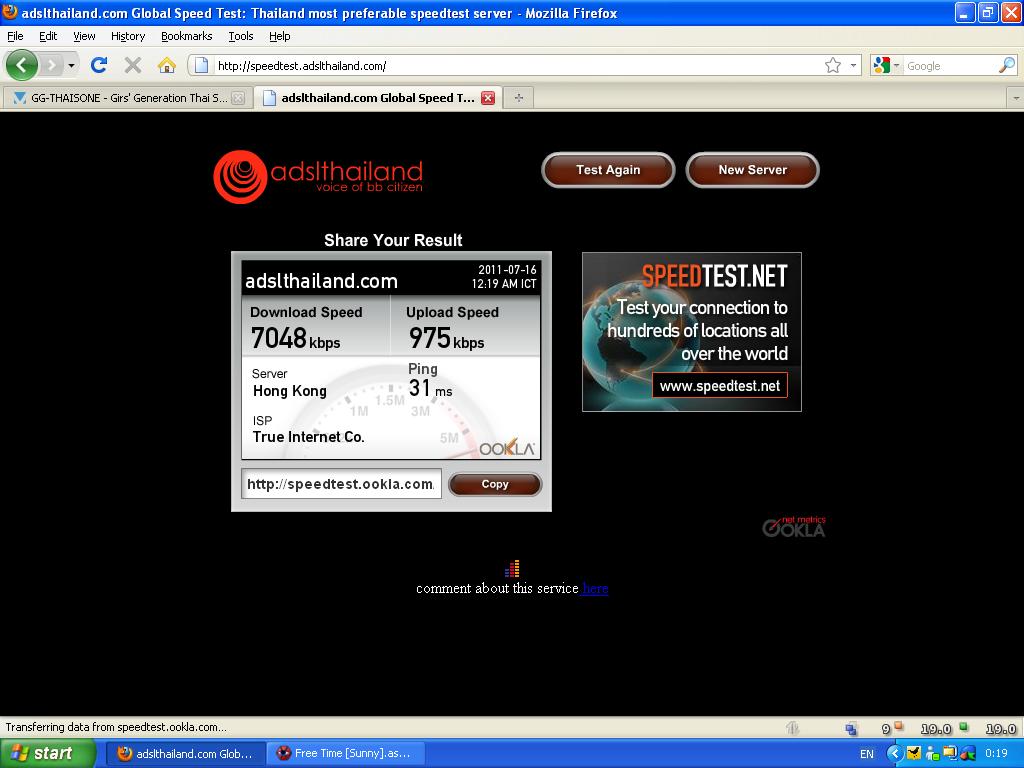Image resolution: width=1024 pixels, height=768 pixels.
Task: Open the Google search engine selector
Action: 886,65
